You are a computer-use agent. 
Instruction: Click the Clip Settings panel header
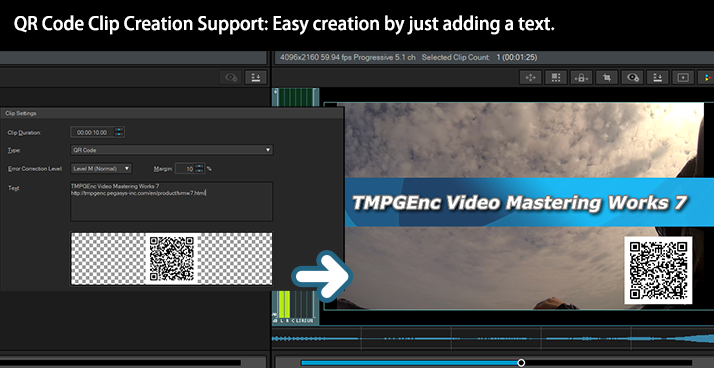(x=172, y=113)
